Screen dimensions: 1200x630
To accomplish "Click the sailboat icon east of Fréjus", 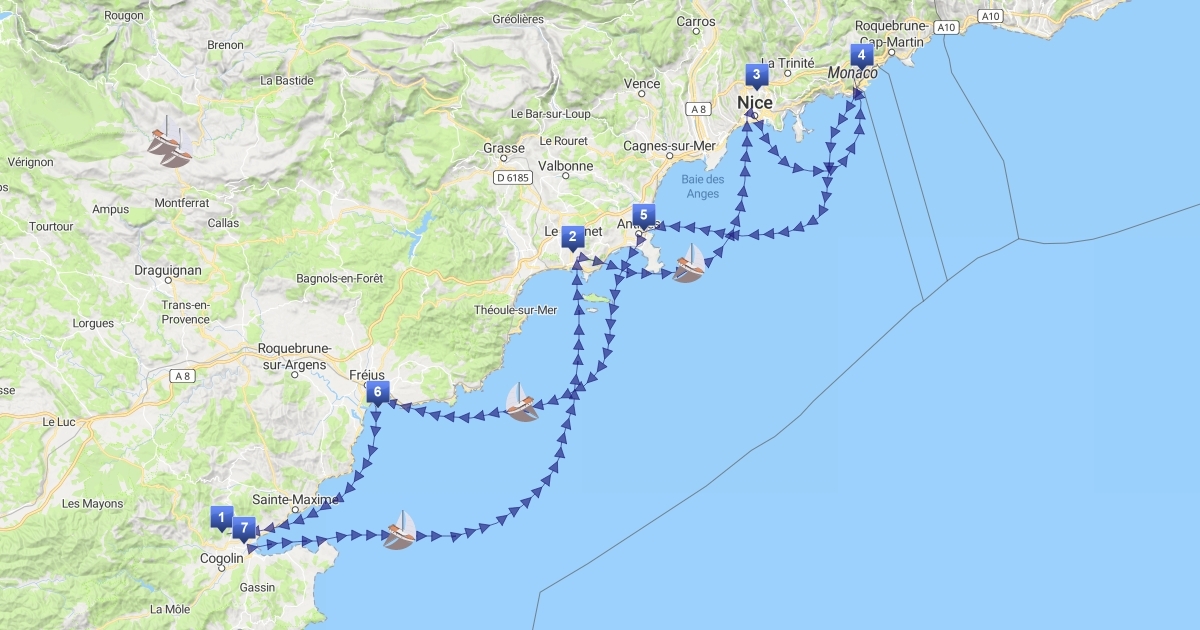I will (x=522, y=402).
